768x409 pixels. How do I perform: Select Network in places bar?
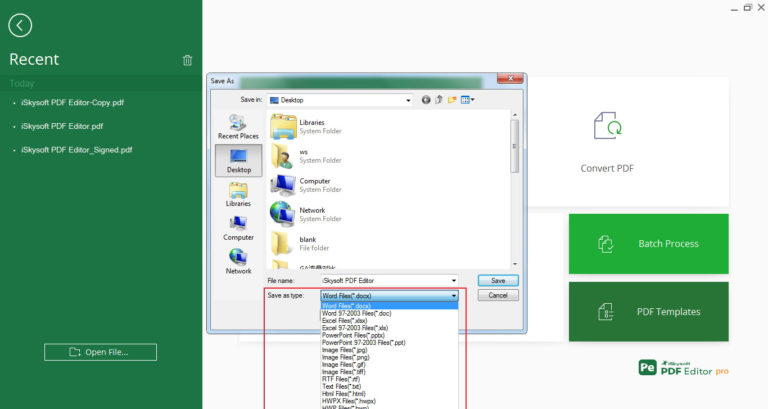[239, 262]
